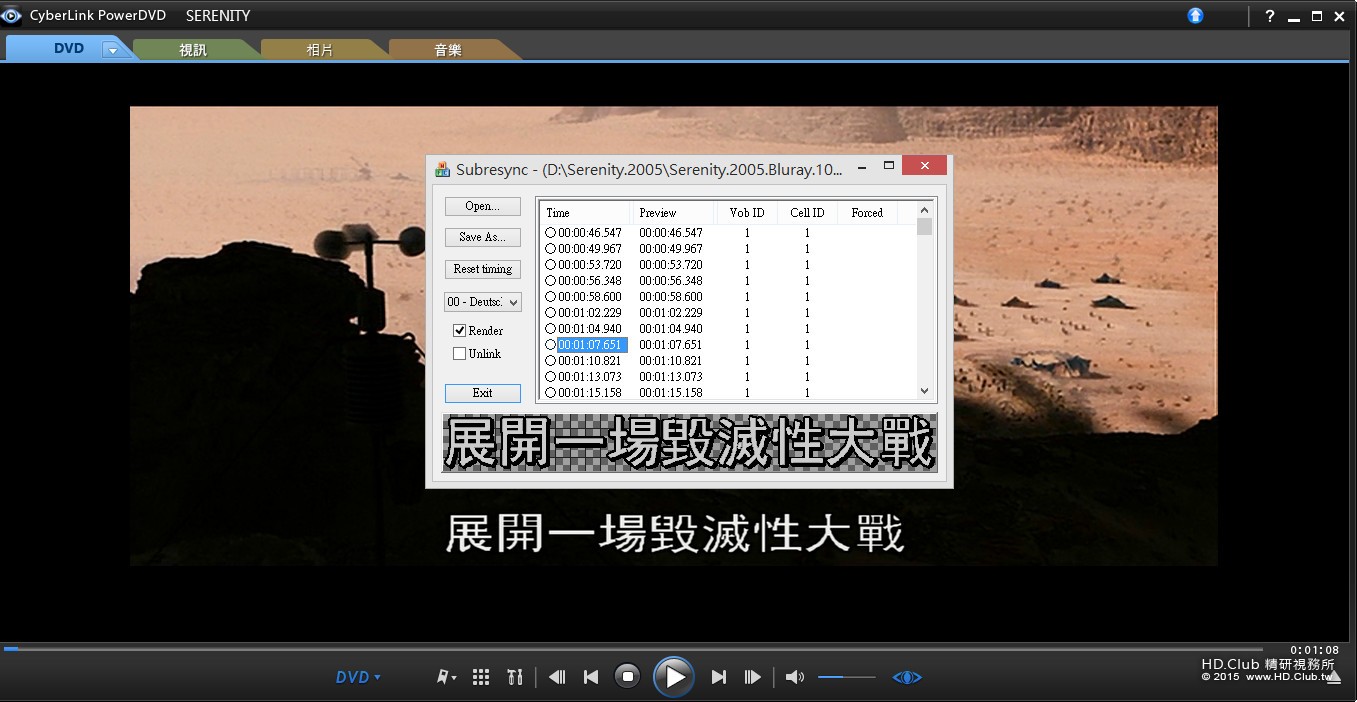Open the player settings tools icon
The width and height of the screenshot is (1357, 702).
click(x=515, y=677)
